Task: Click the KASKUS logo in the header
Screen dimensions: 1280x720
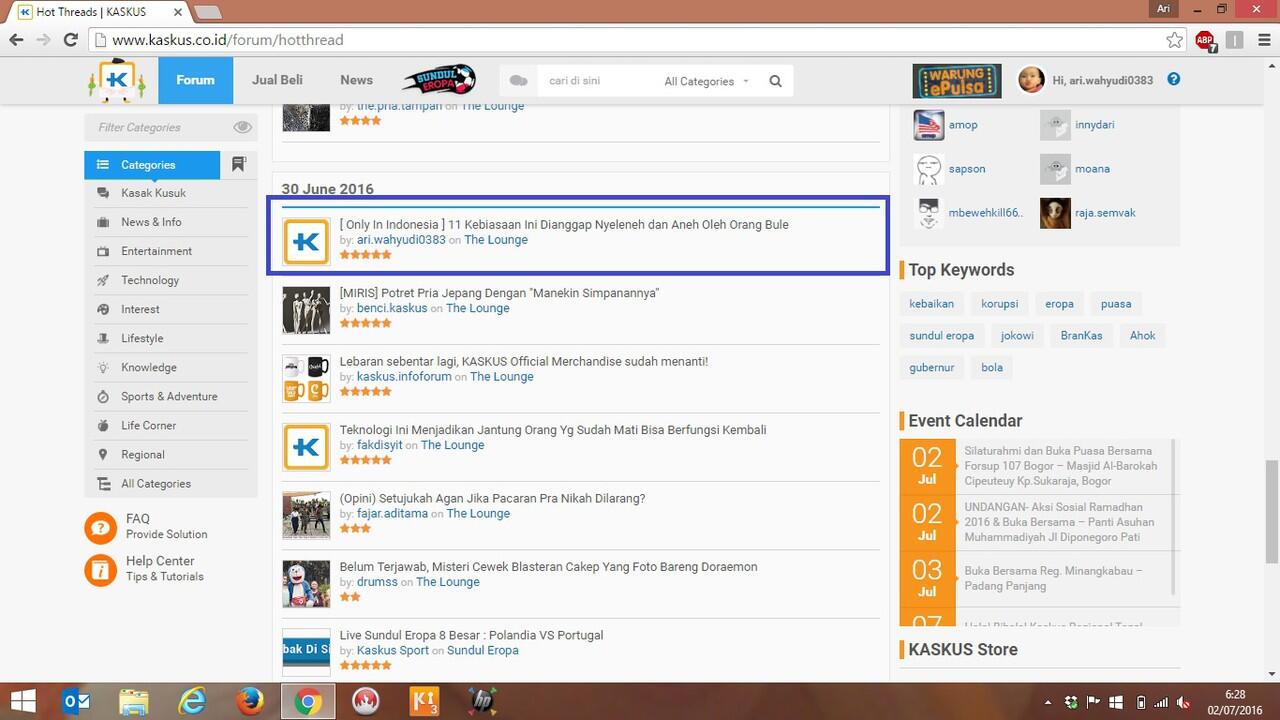Action: tap(116, 81)
